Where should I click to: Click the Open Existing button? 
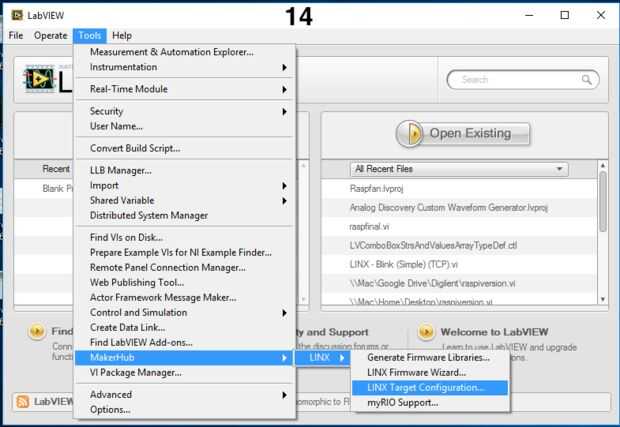click(x=463, y=134)
